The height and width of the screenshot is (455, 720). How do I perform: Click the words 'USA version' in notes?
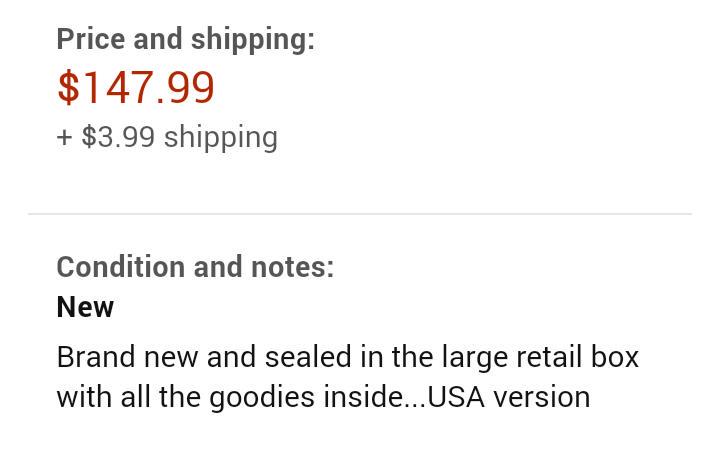[x=509, y=397]
